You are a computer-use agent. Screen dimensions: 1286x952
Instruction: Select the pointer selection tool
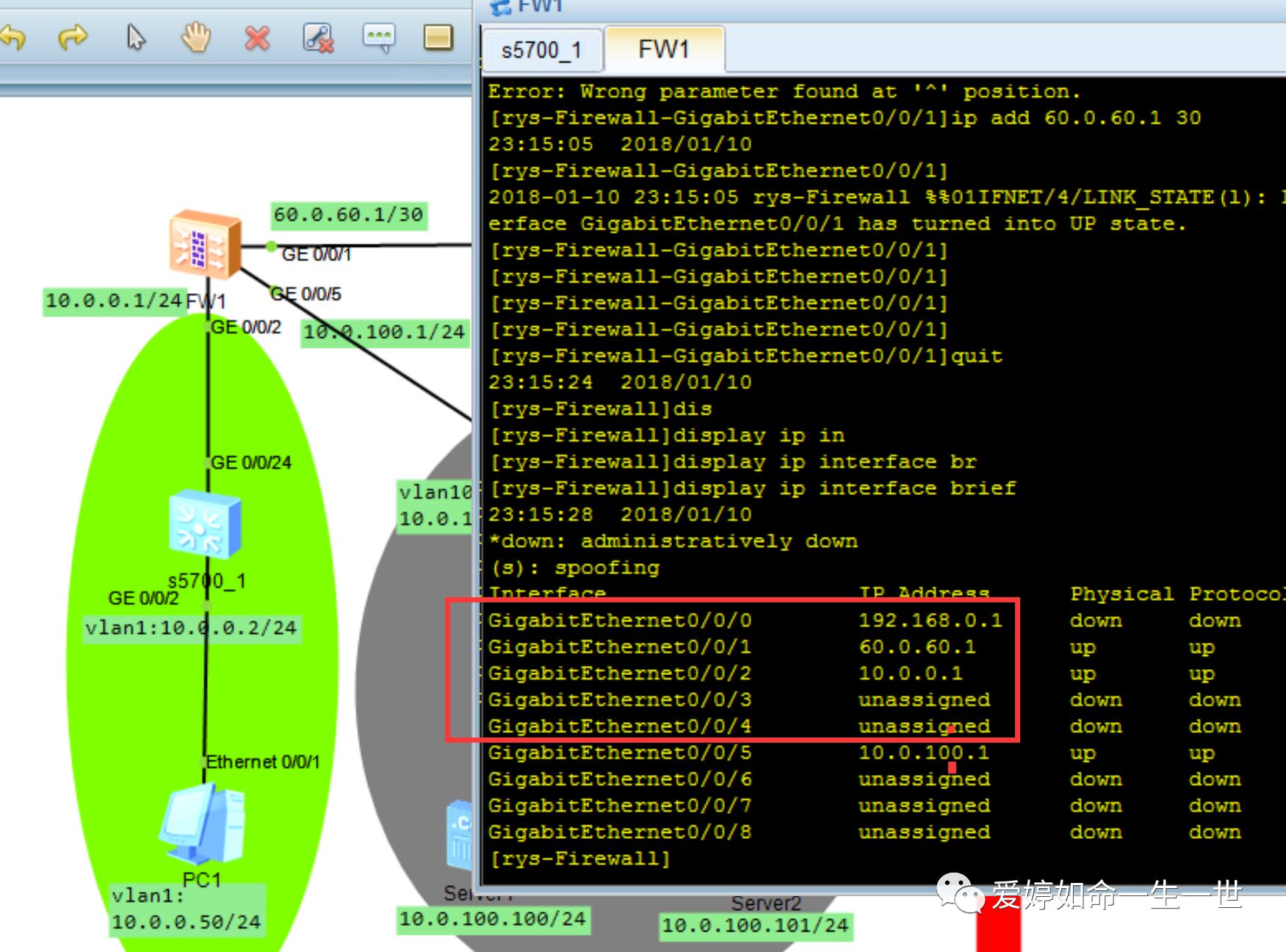136,37
